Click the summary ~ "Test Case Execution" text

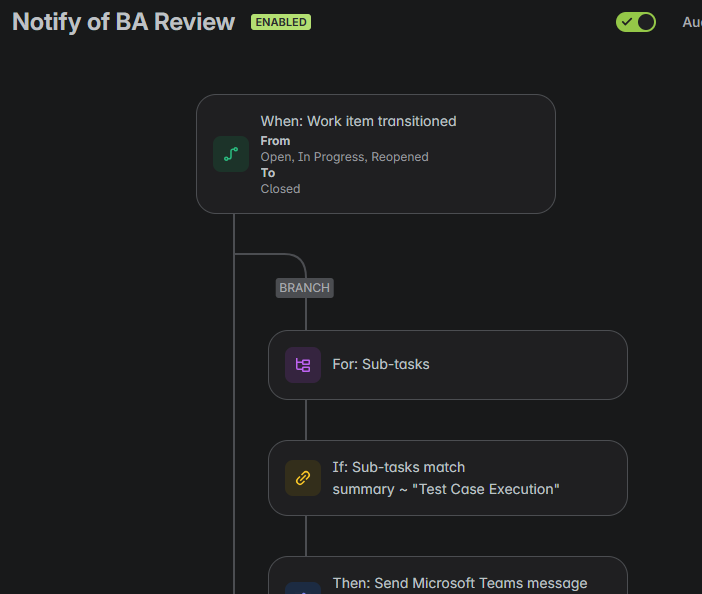point(446,489)
